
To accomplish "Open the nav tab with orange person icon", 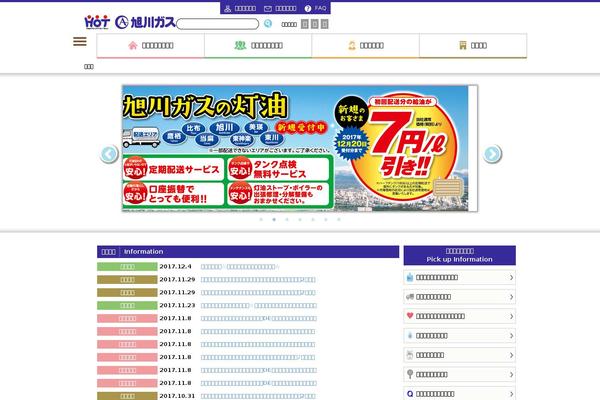I will tap(365, 46).
